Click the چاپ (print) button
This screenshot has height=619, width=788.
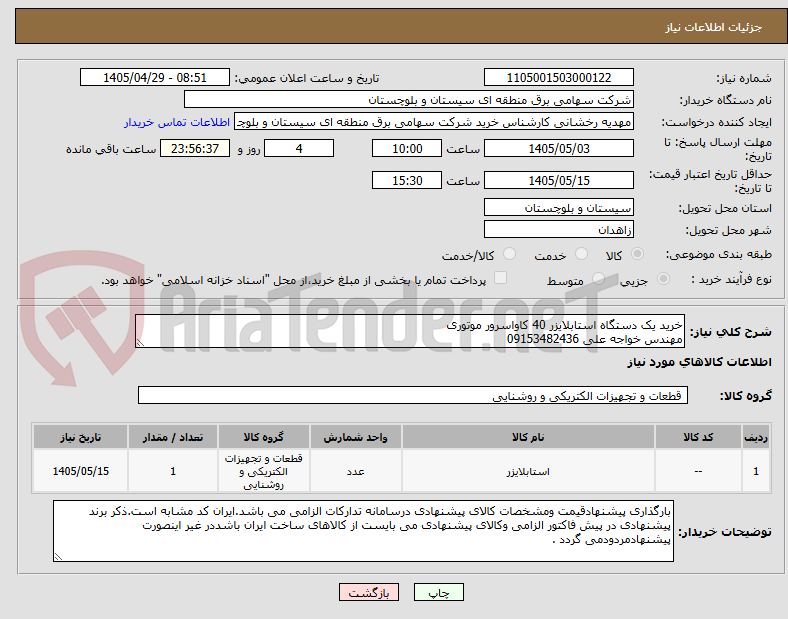438,592
